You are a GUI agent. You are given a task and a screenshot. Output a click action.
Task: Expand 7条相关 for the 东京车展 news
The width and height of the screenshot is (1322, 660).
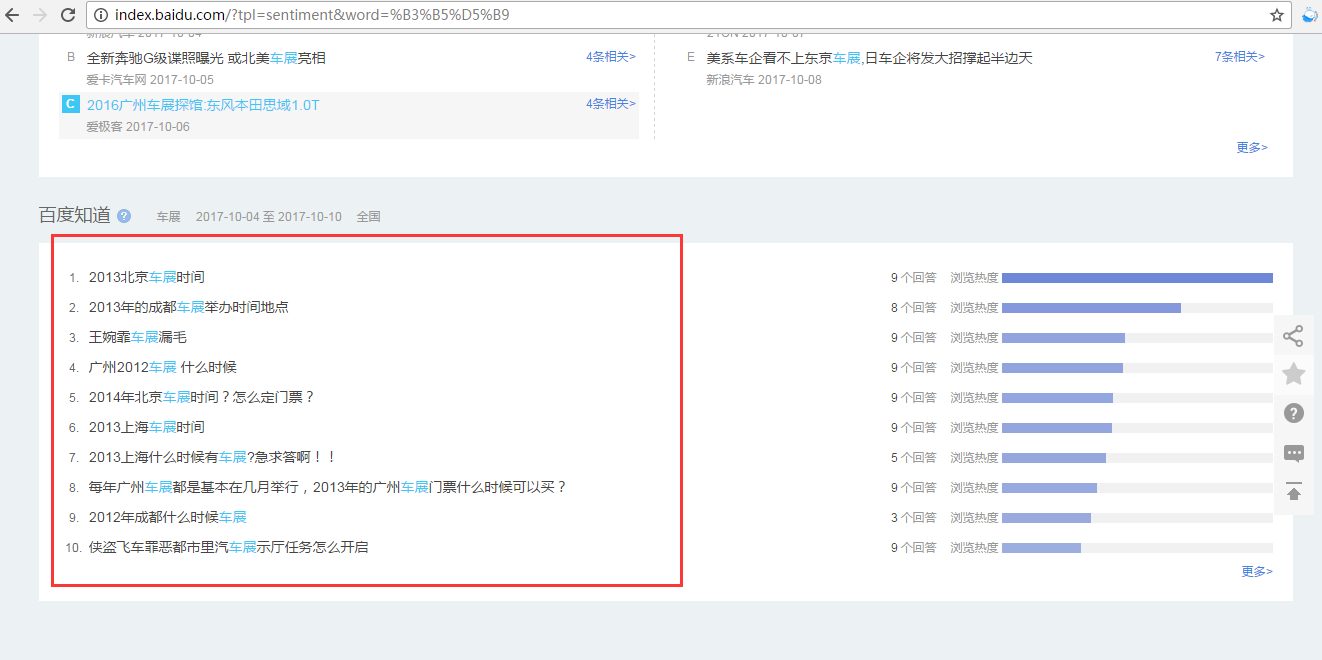[x=1240, y=57]
